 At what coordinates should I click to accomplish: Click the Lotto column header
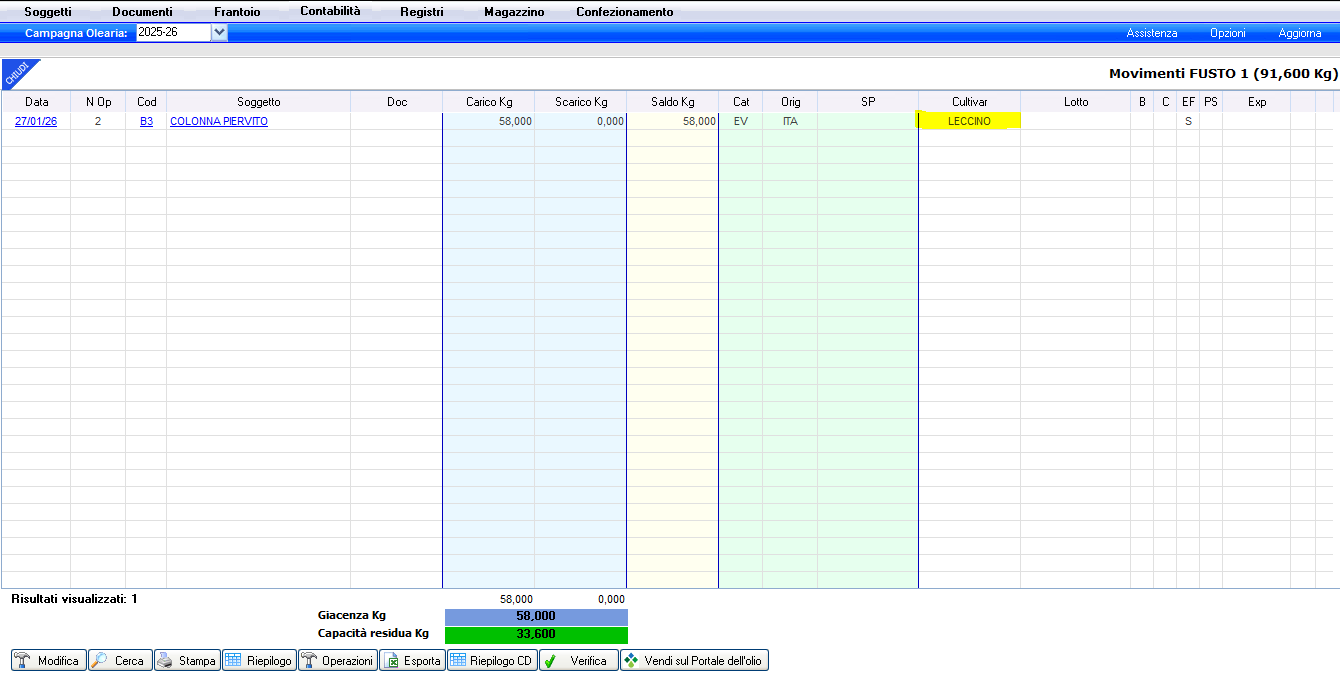[x=1076, y=102]
